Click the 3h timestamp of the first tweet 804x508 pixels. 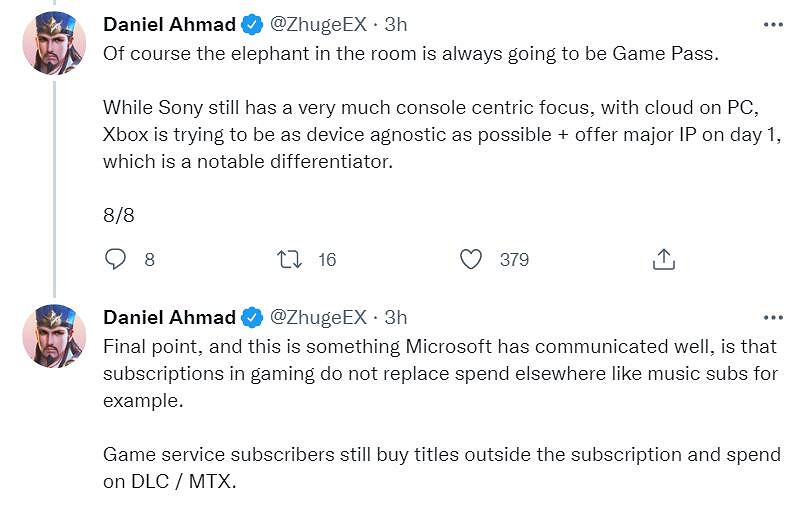pyautogui.click(x=396, y=25)
